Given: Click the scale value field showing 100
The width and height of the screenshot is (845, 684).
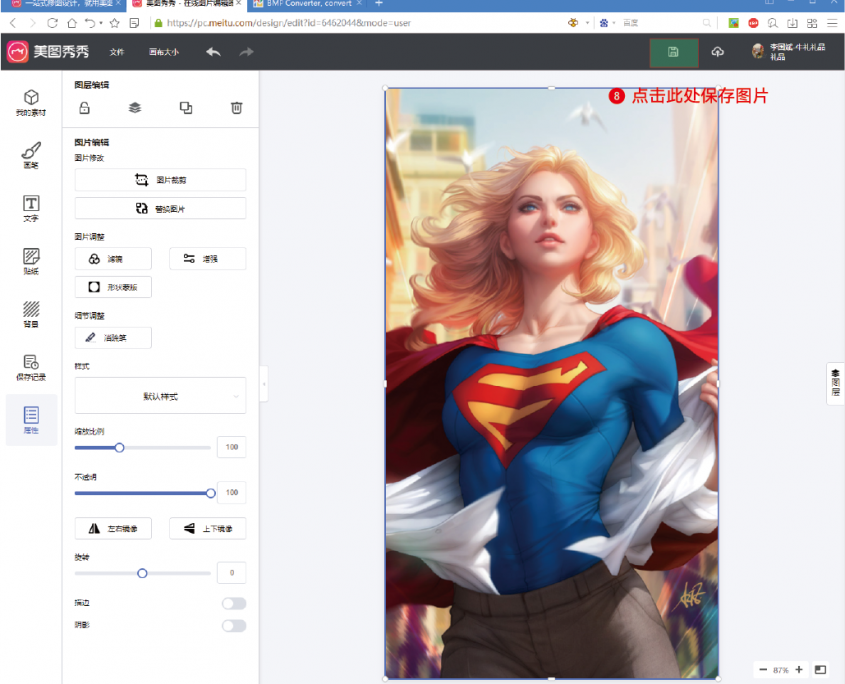Looking at the screenshot, I should (x=232, y=447).
